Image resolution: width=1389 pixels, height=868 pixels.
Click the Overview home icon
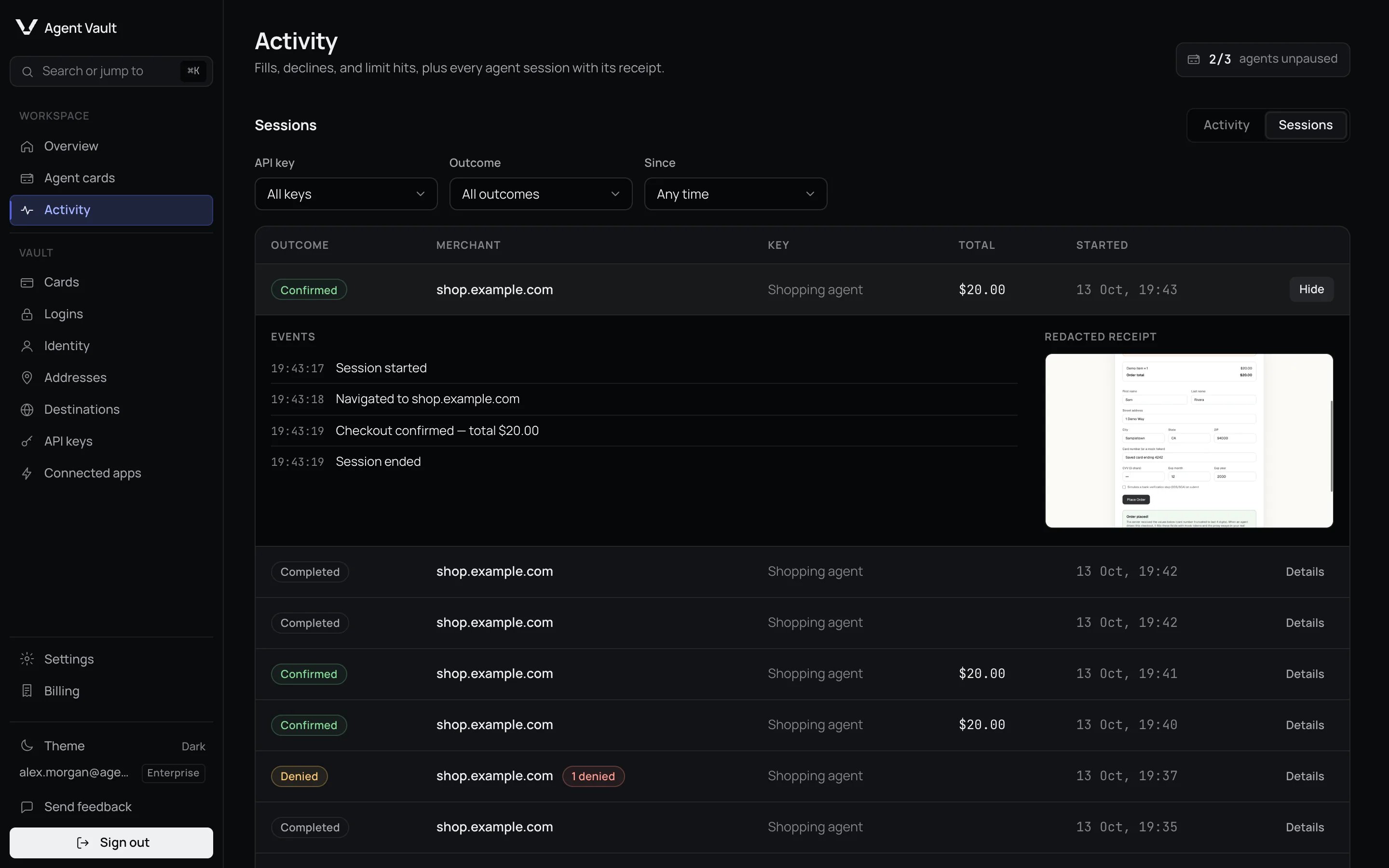point(27,147)
